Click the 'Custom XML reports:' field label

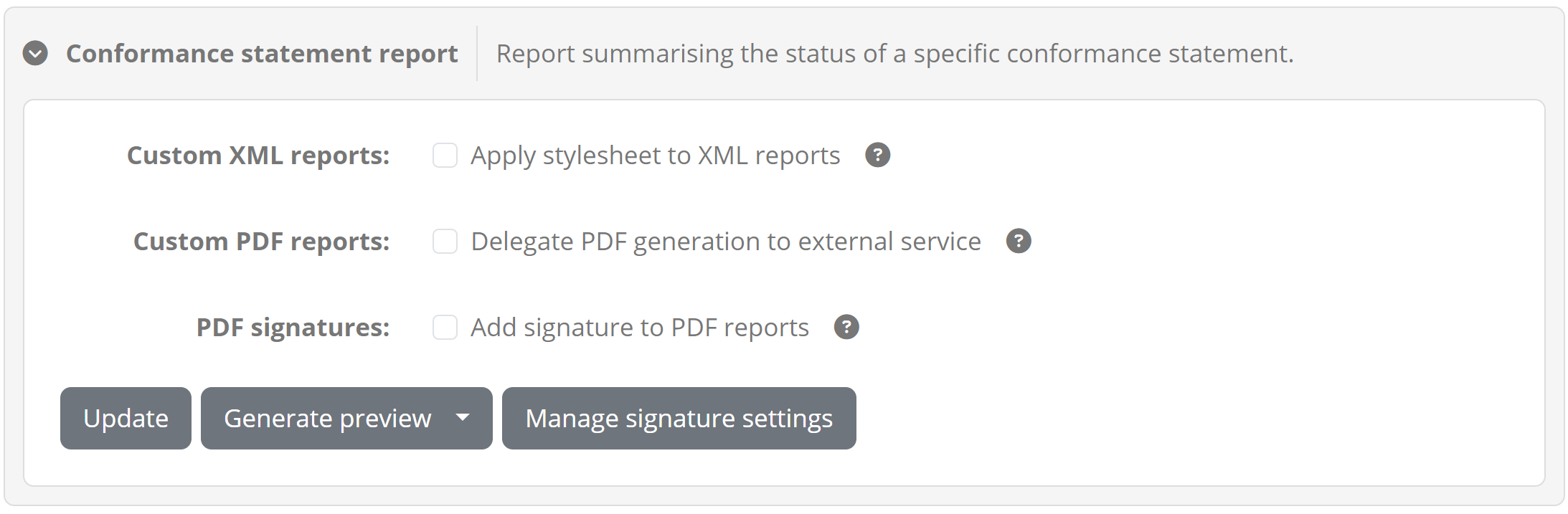click(x=258, y=156)
